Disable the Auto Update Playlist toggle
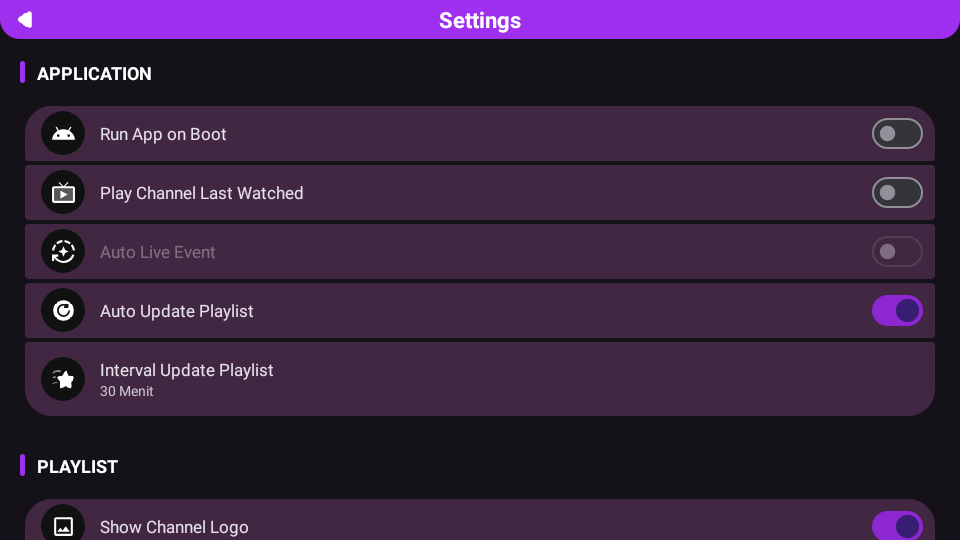The image size is (960, 540). (x=897, y=310)
